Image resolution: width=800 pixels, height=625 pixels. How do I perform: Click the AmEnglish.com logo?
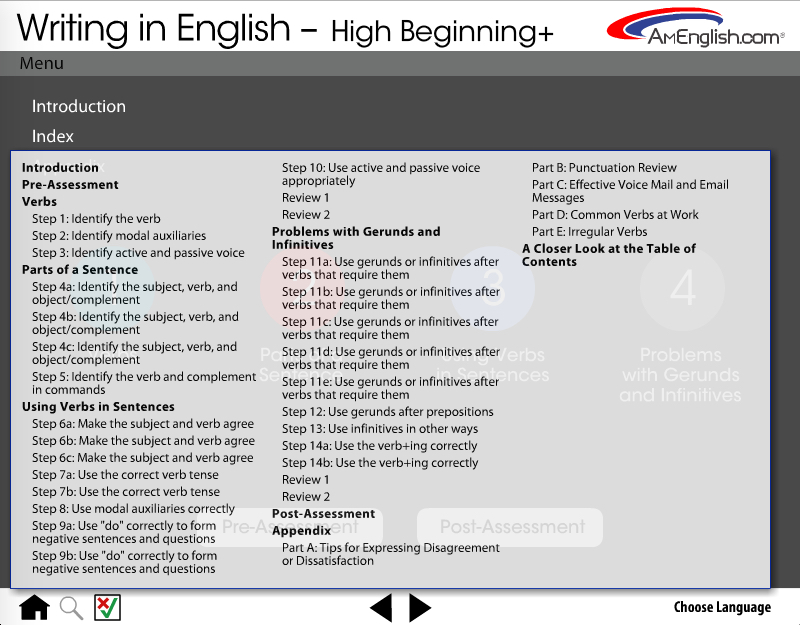[x=695, y=27]
